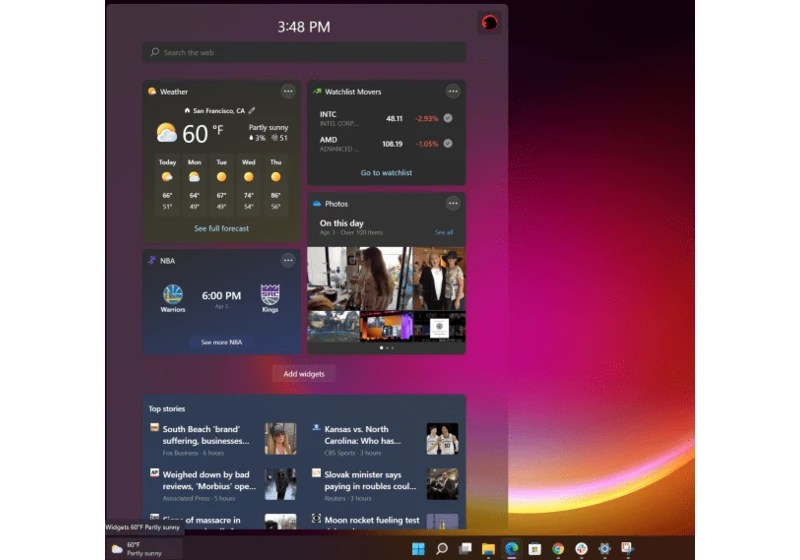Click Go to watchlist link
Image resolution: width=800 pixels, height=560 pixels.
pos(386,173)
